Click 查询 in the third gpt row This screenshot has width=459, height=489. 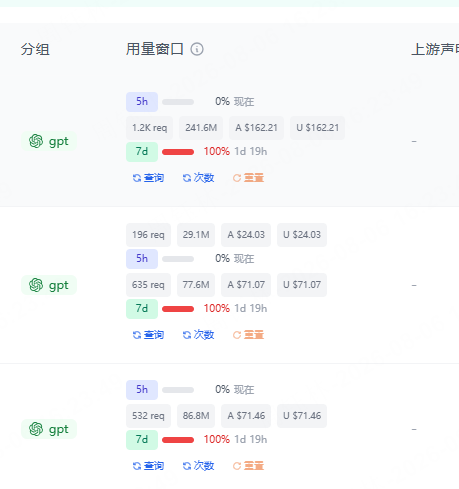click(x=148, y=466)
